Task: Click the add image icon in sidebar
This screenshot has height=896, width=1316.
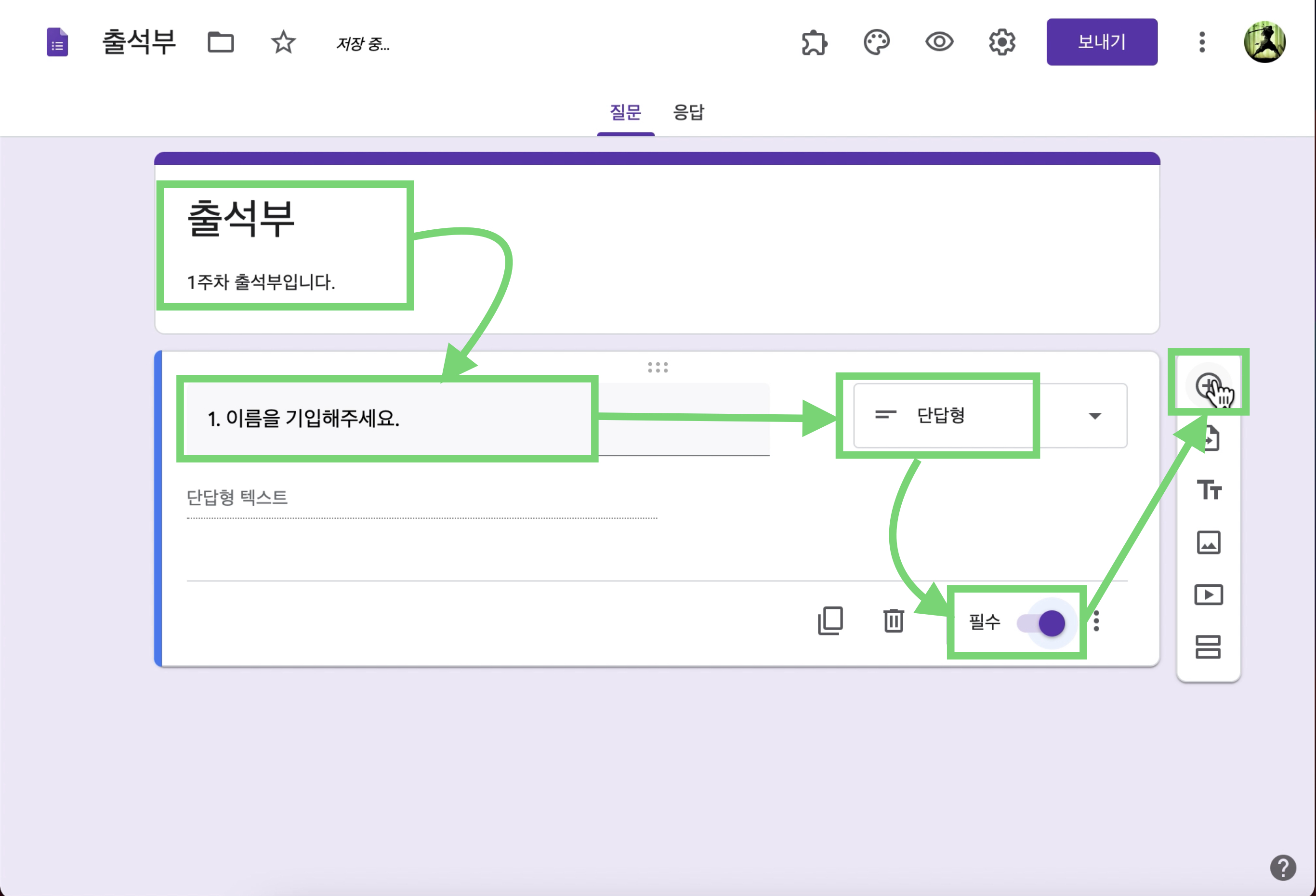Action: coord(1209,542)
